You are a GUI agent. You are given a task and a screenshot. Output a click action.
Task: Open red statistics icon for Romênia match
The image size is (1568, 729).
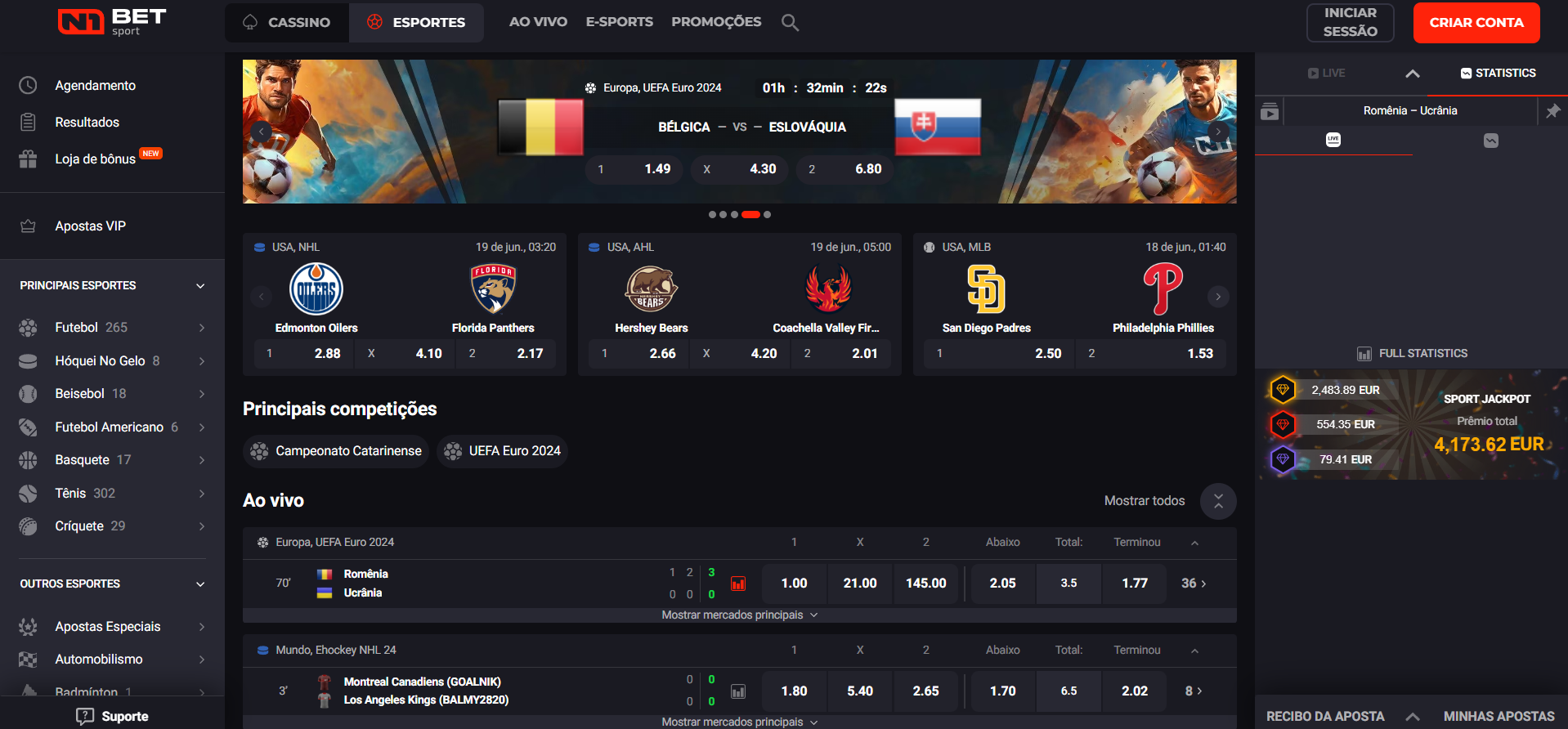point(738,583)
